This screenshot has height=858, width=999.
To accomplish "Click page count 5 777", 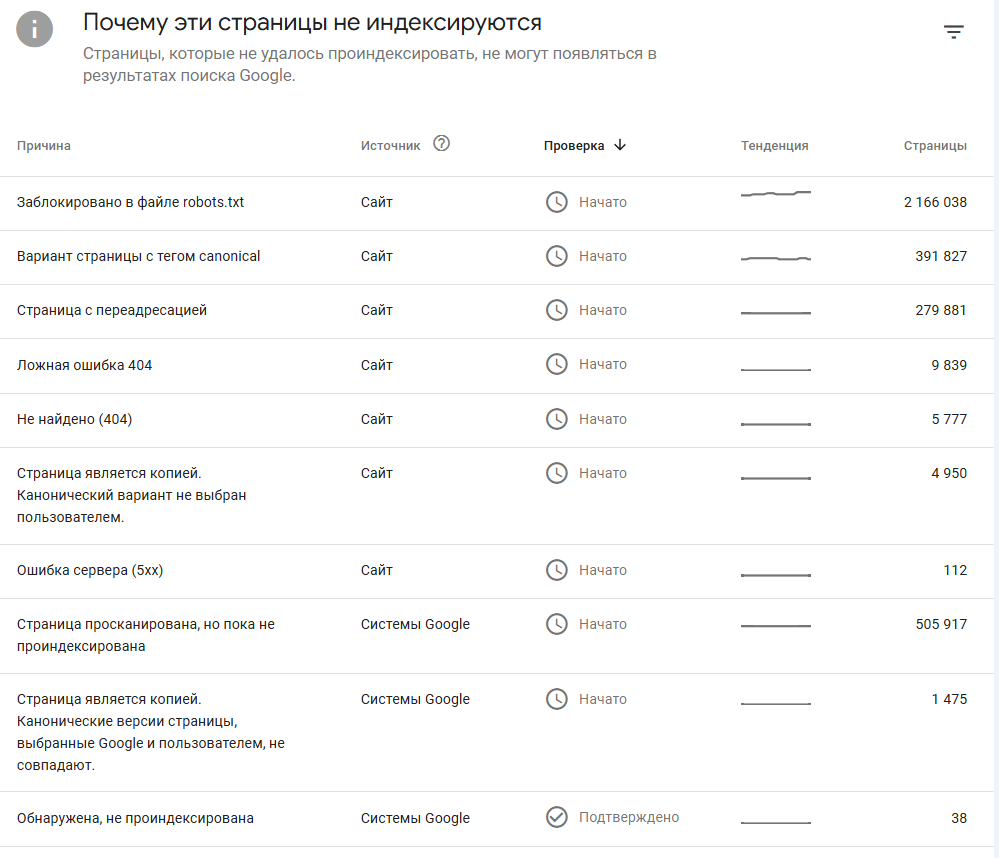I will tap(949, 419).
